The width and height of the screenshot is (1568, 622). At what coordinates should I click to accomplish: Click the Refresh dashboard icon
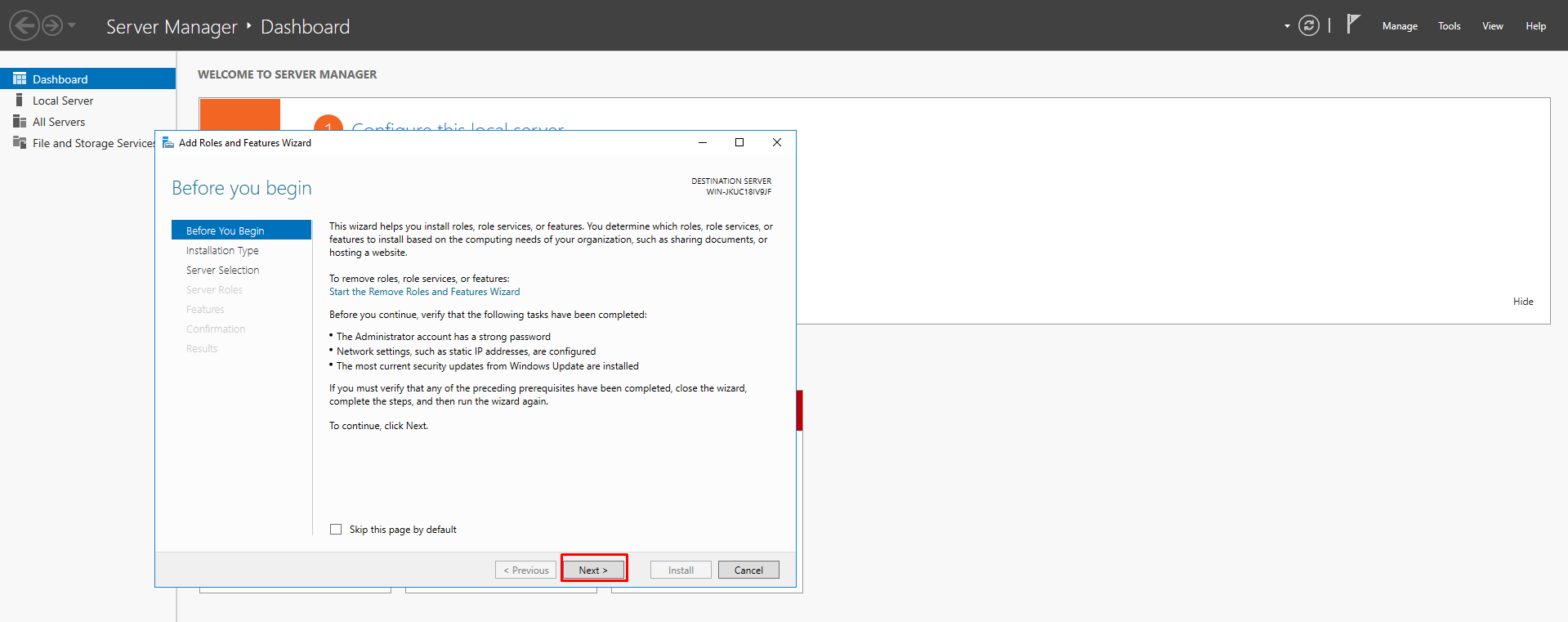click(1309, 26)
